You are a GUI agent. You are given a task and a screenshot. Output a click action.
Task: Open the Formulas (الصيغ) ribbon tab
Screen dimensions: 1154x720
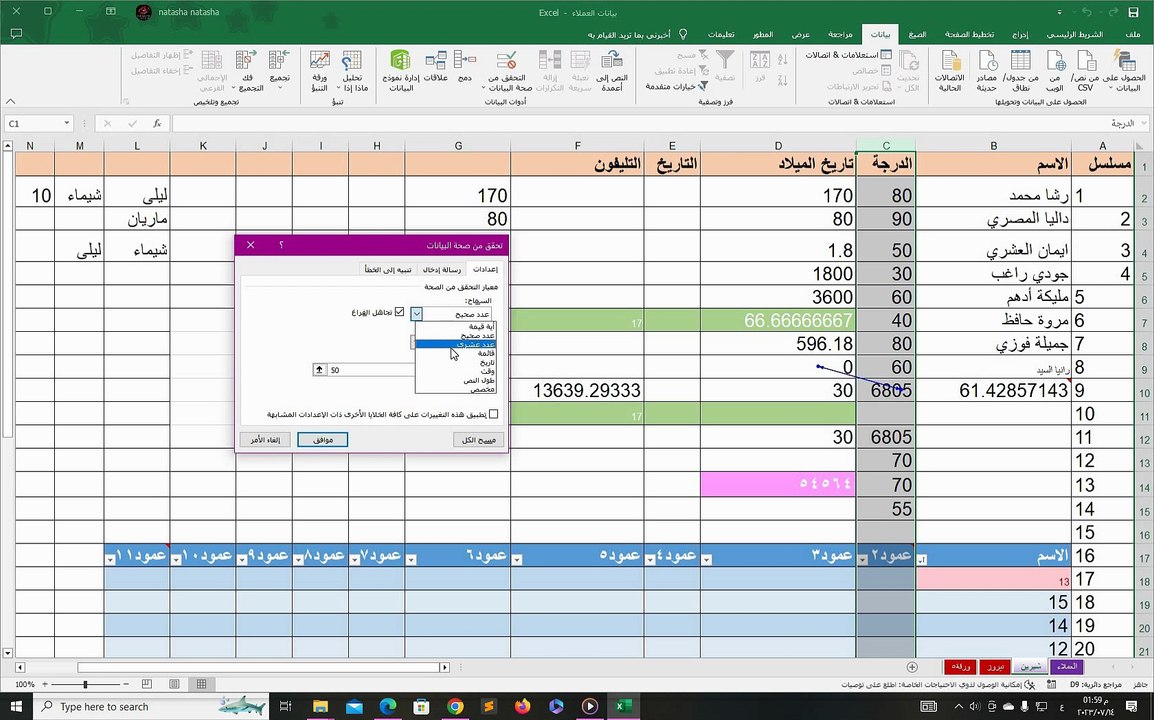(917, 34)
